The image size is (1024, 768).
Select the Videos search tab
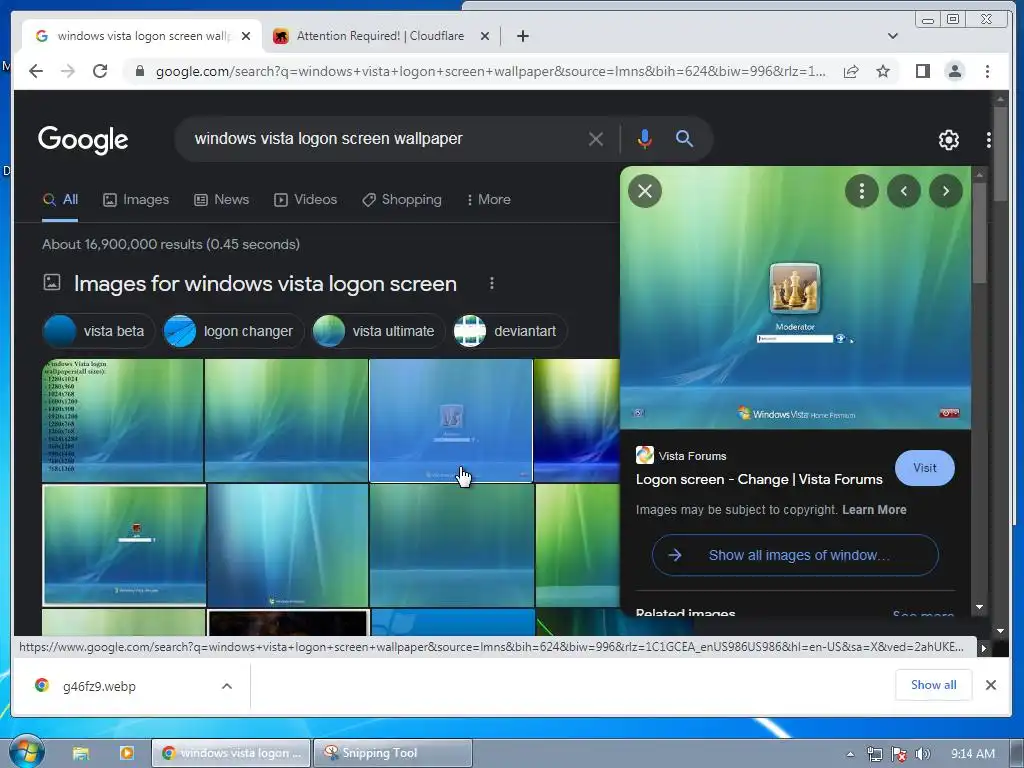pyautogui.click(x=305, y=199)
